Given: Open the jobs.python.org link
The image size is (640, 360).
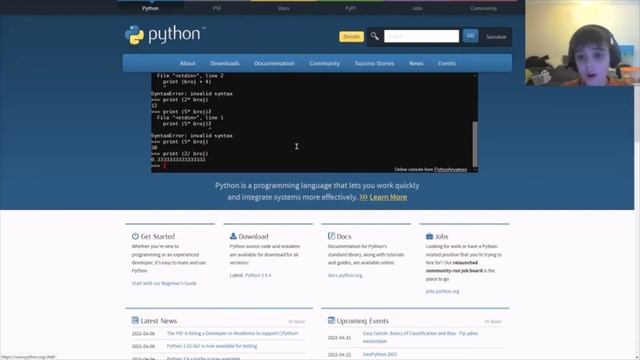Looking at the screenshot, I should [442, 291].
